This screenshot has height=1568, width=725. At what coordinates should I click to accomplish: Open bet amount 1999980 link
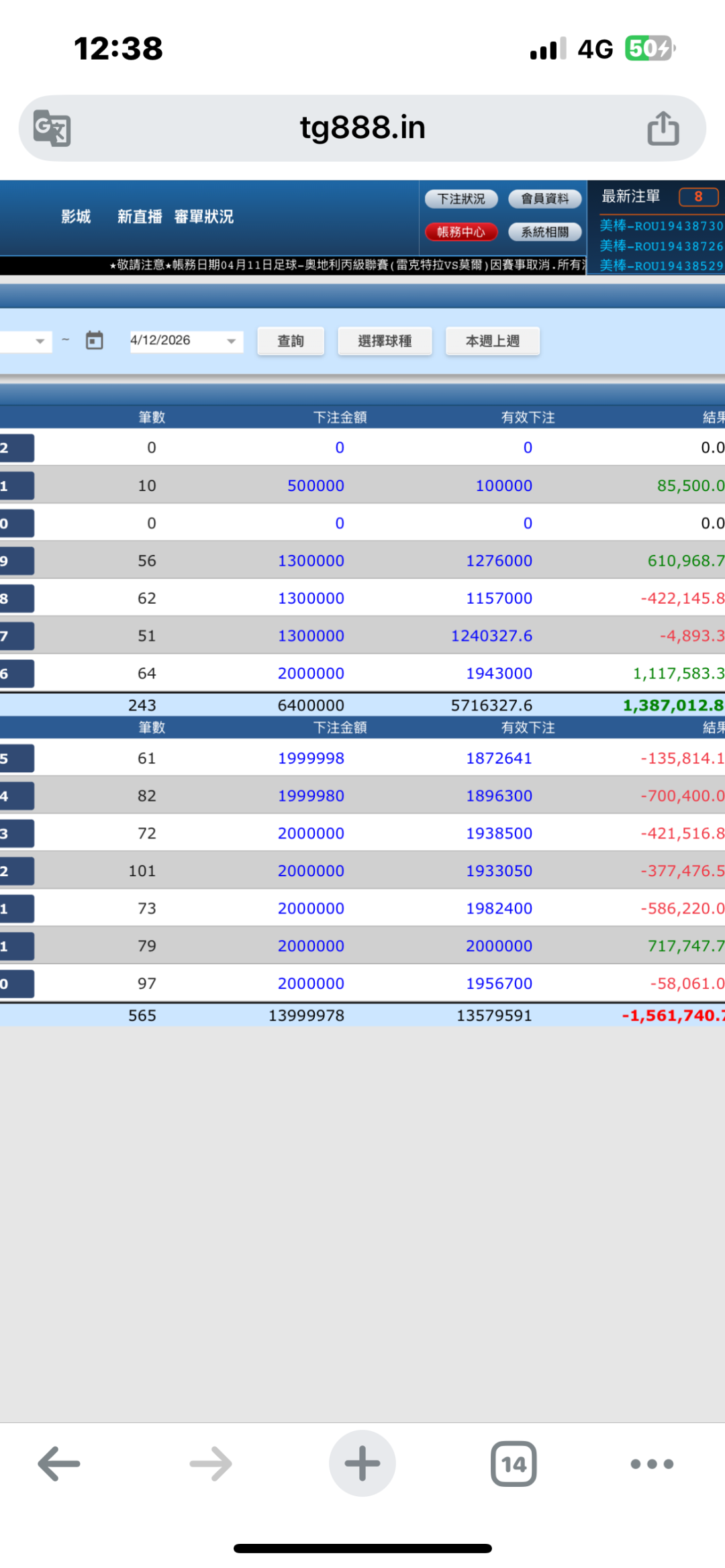coord(311,796)
